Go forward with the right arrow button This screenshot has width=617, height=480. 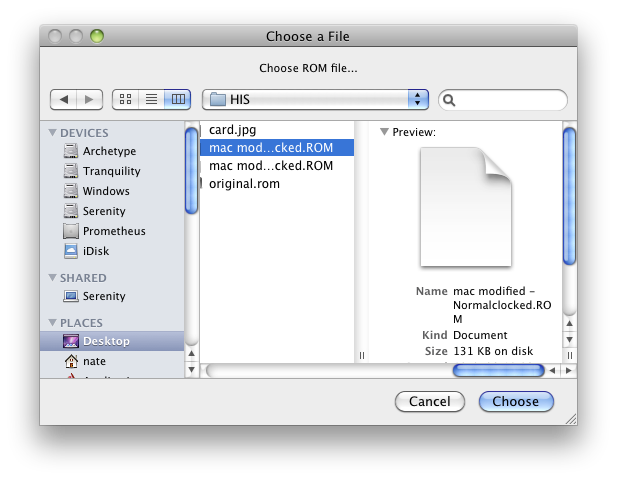90,99
